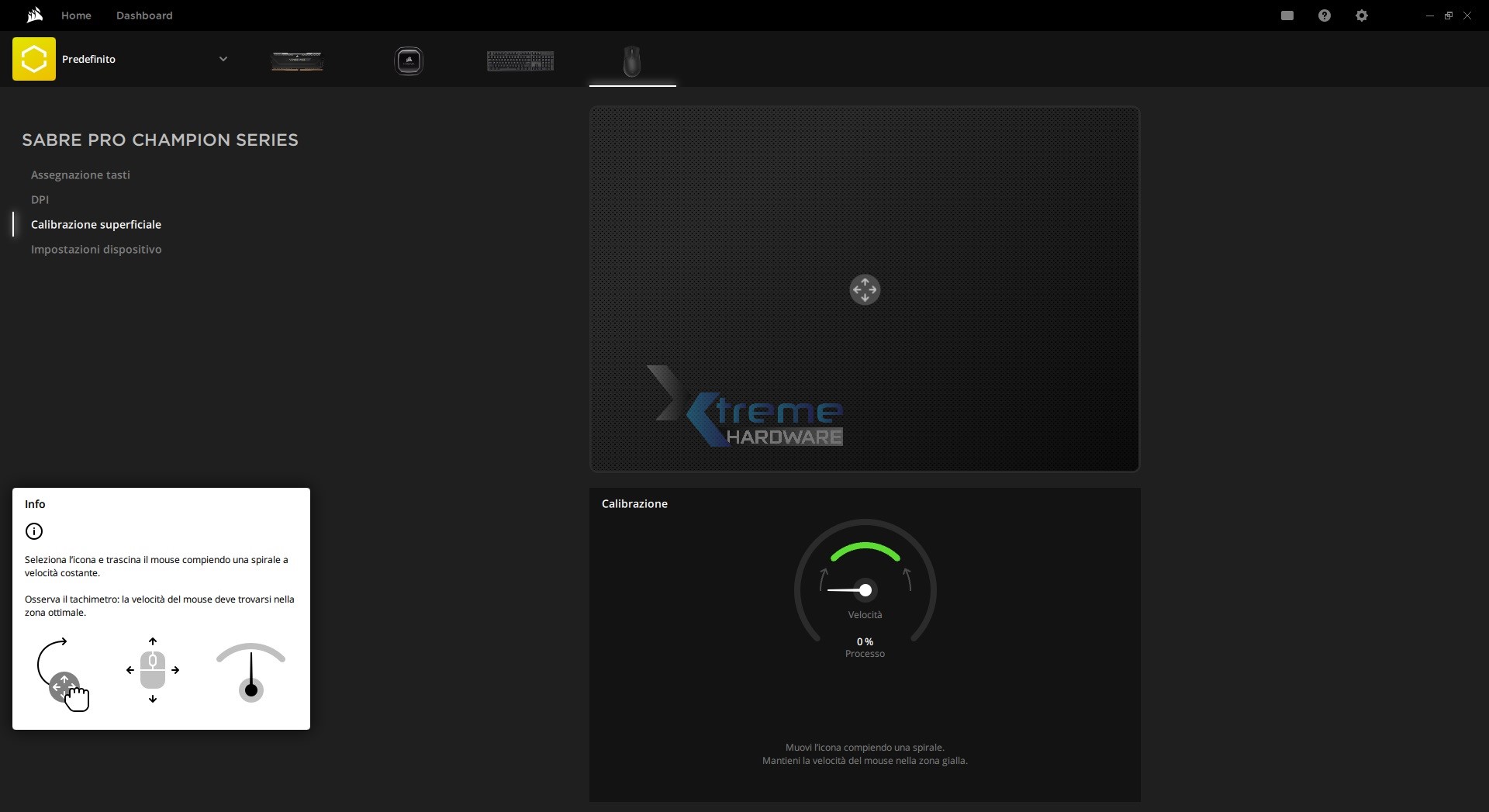The height and width of the screenshot is (812, 1489).
Task: Select the keyboard device icon
Action: click(520, 60)
